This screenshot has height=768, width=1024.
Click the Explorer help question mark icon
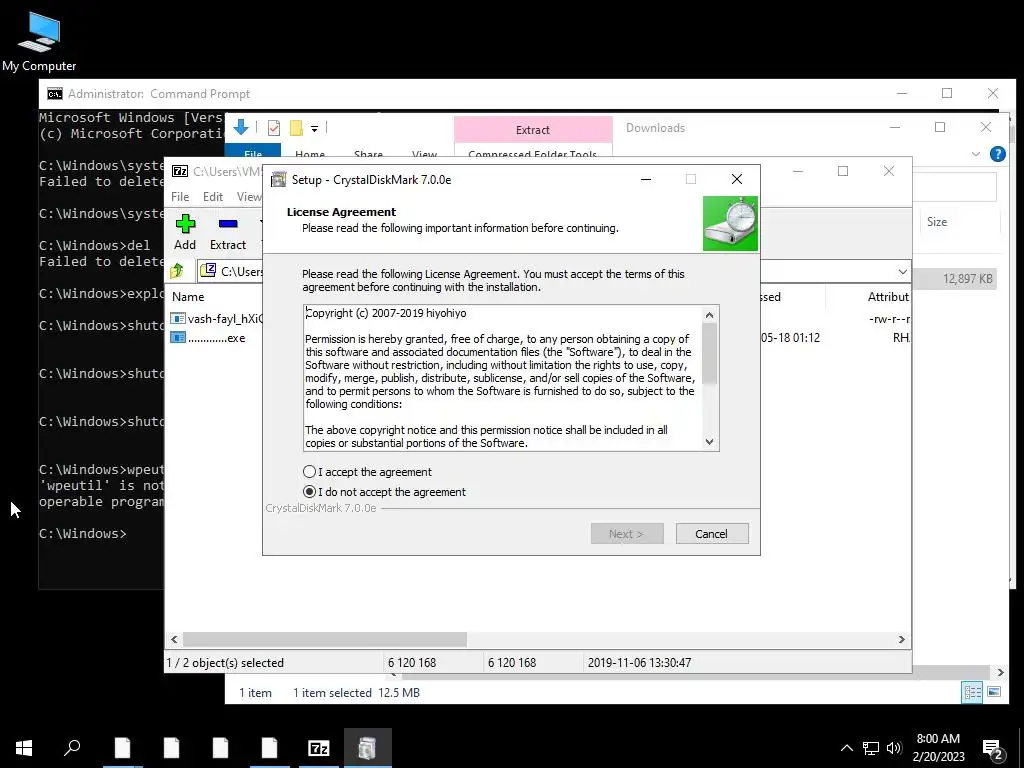tap(997, 154)
